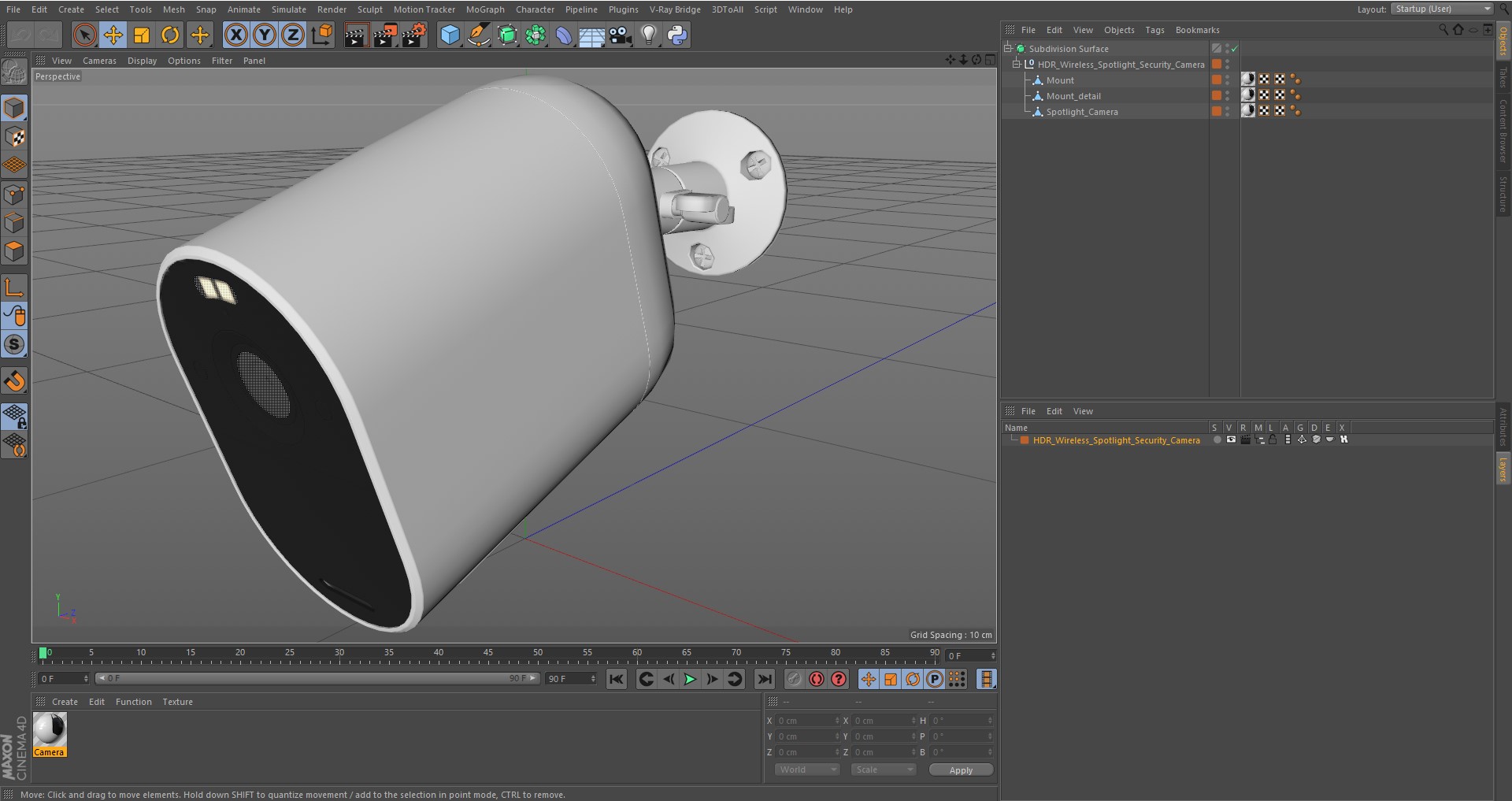Toggle layer visibility for HDR_Wireless_Spotlight_Security_Camera

pos(1231,439)
